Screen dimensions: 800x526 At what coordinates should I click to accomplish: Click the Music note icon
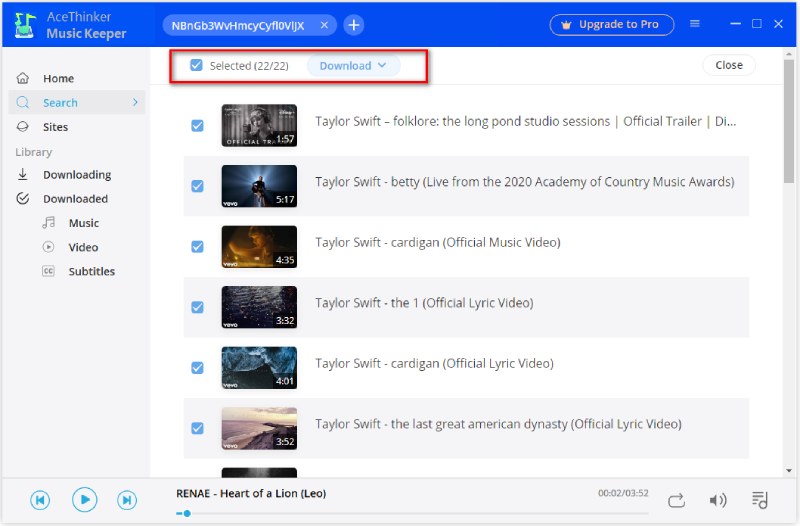(x=48, y=222)
